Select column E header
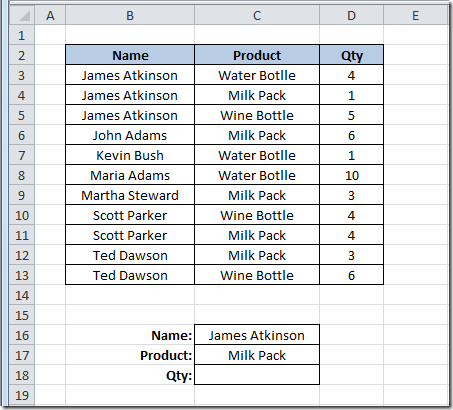The height and width of the screenshot is (410, 453). [x=415, y=16]
